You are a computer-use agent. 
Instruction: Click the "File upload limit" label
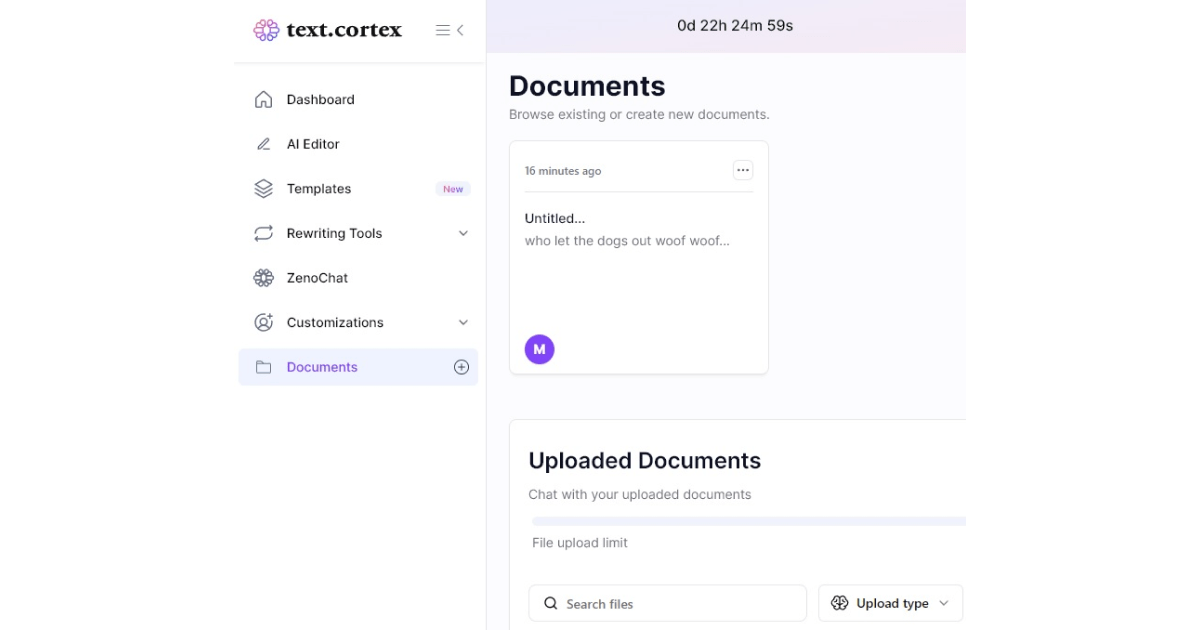click(580, 543)
